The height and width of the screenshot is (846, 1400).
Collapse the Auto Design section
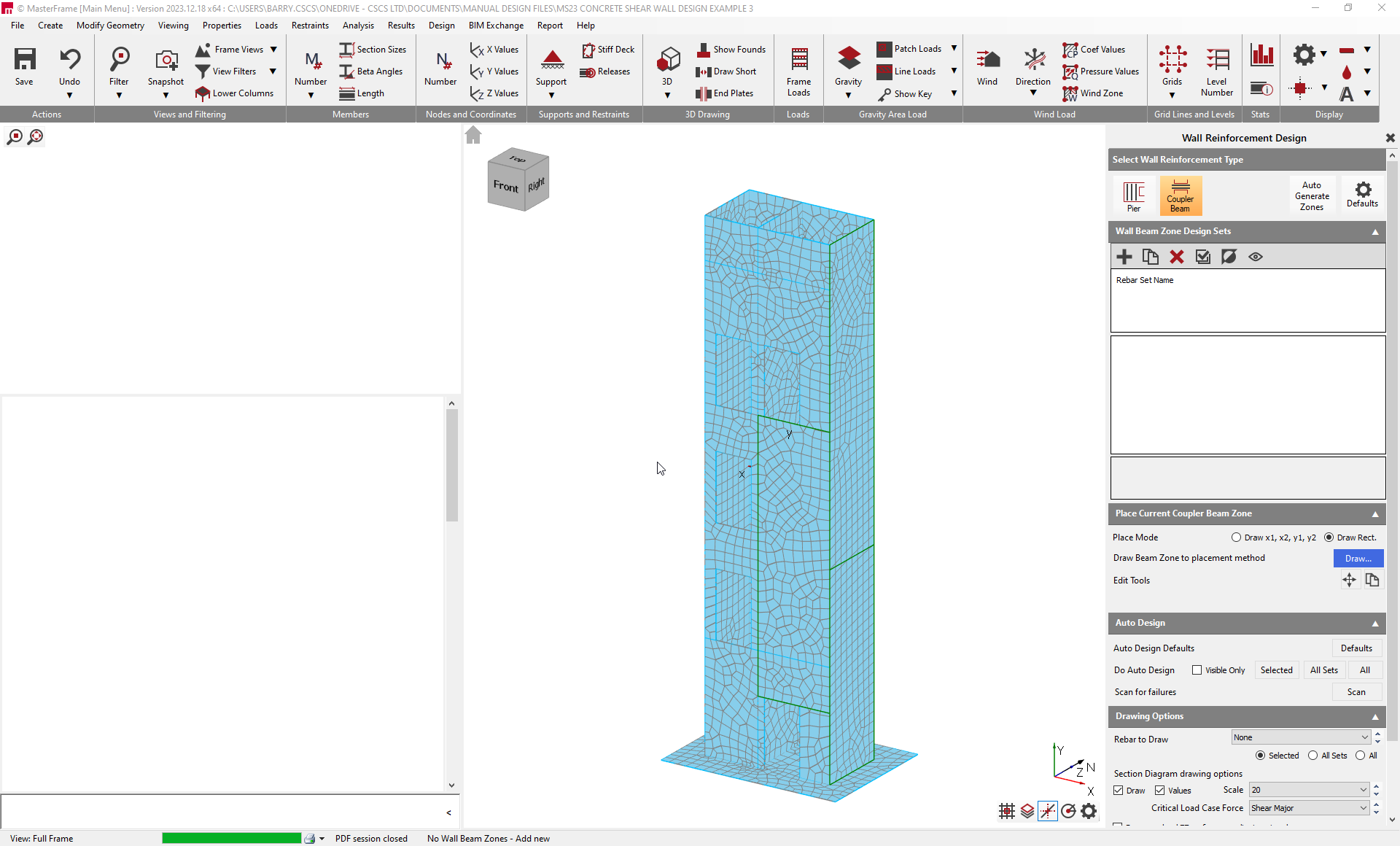1375,624
